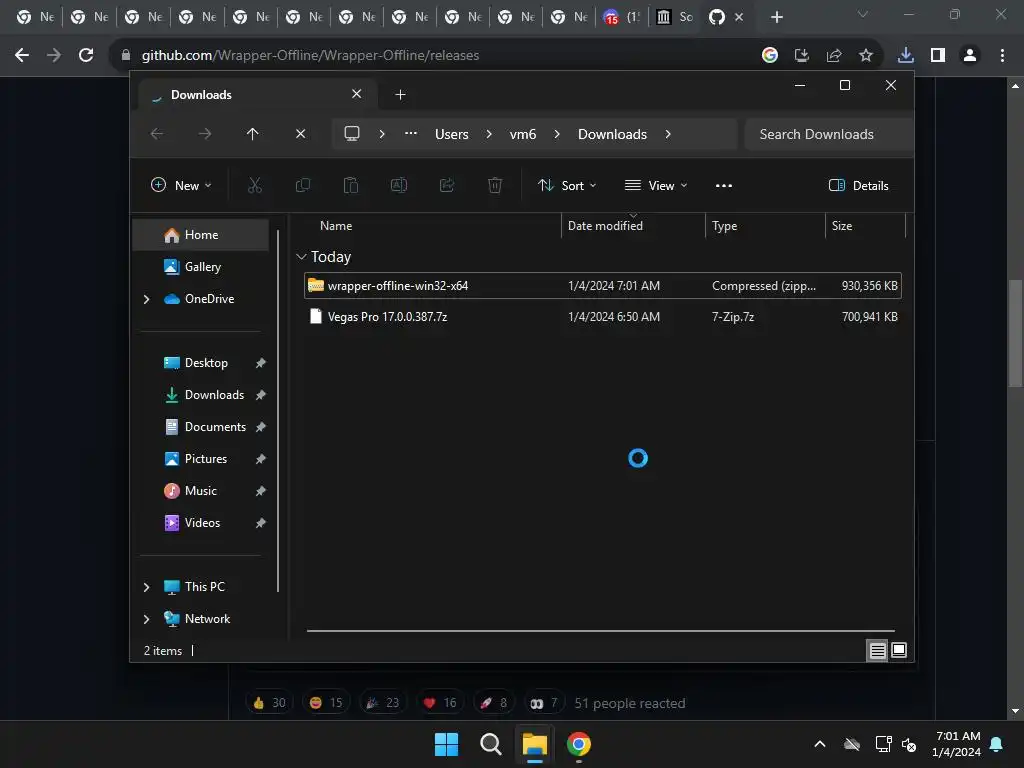Viewport: 1024px width, 768px height.
Task: Expand the Network tree node
Action: click(x=146, y=619)
